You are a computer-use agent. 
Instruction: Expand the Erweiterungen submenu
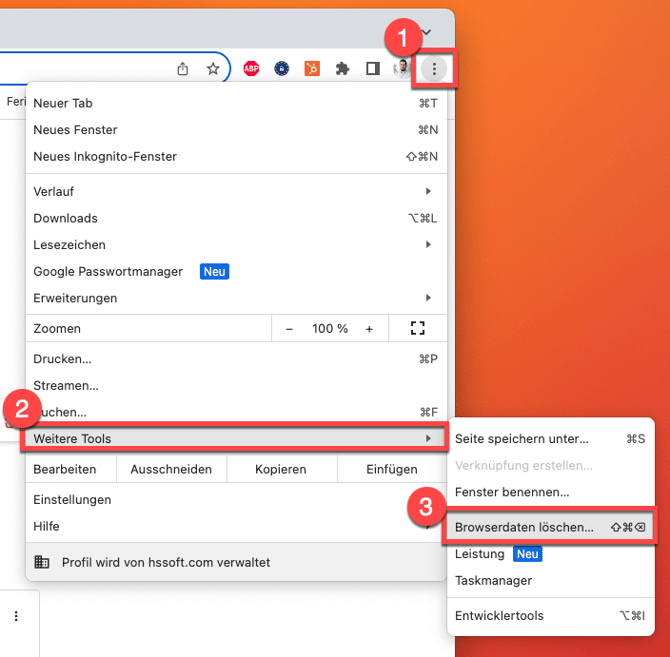point(232,298)
